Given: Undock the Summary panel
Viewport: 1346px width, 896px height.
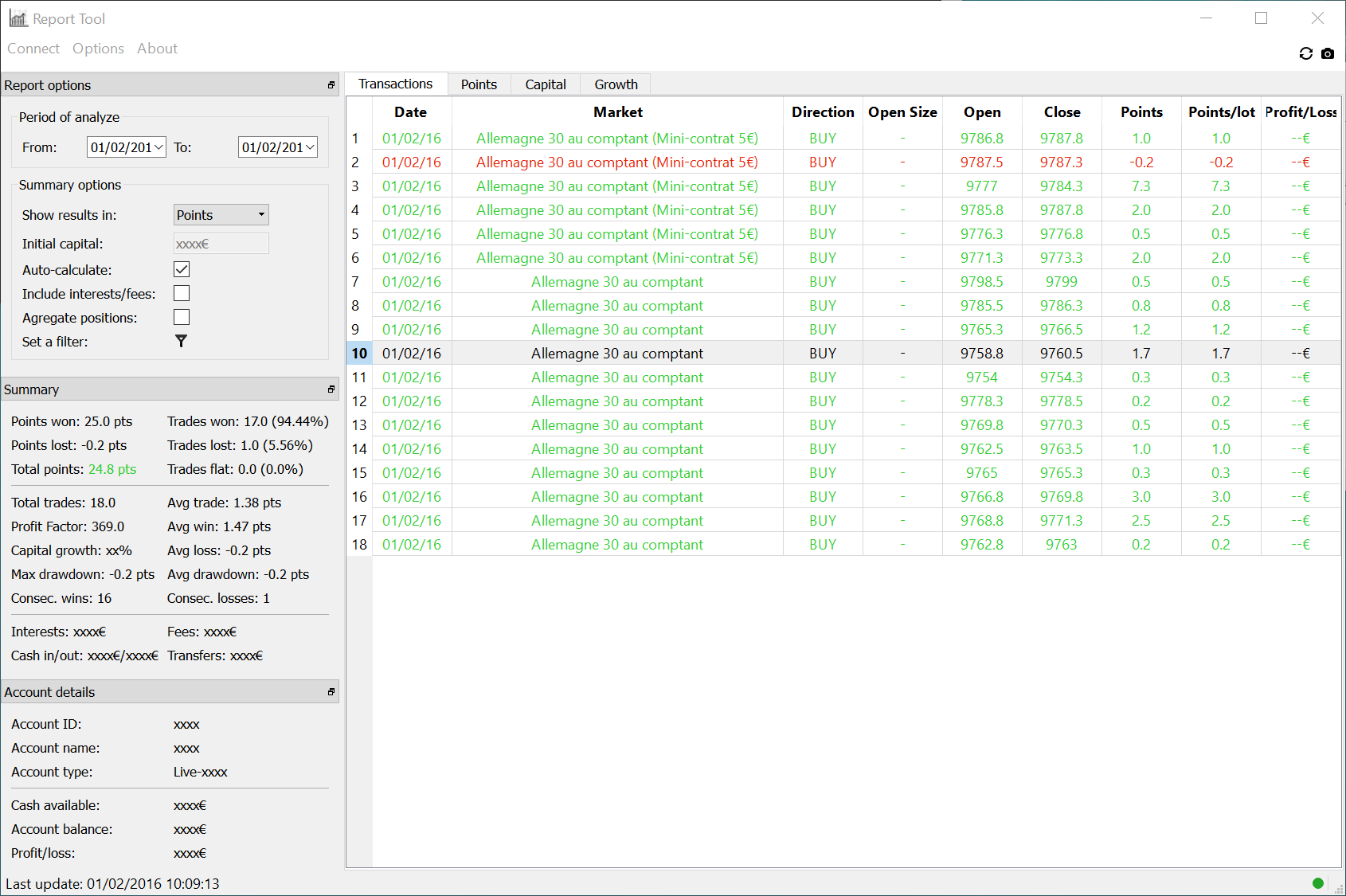Looking at the screenshot, I should click(331, 389).
